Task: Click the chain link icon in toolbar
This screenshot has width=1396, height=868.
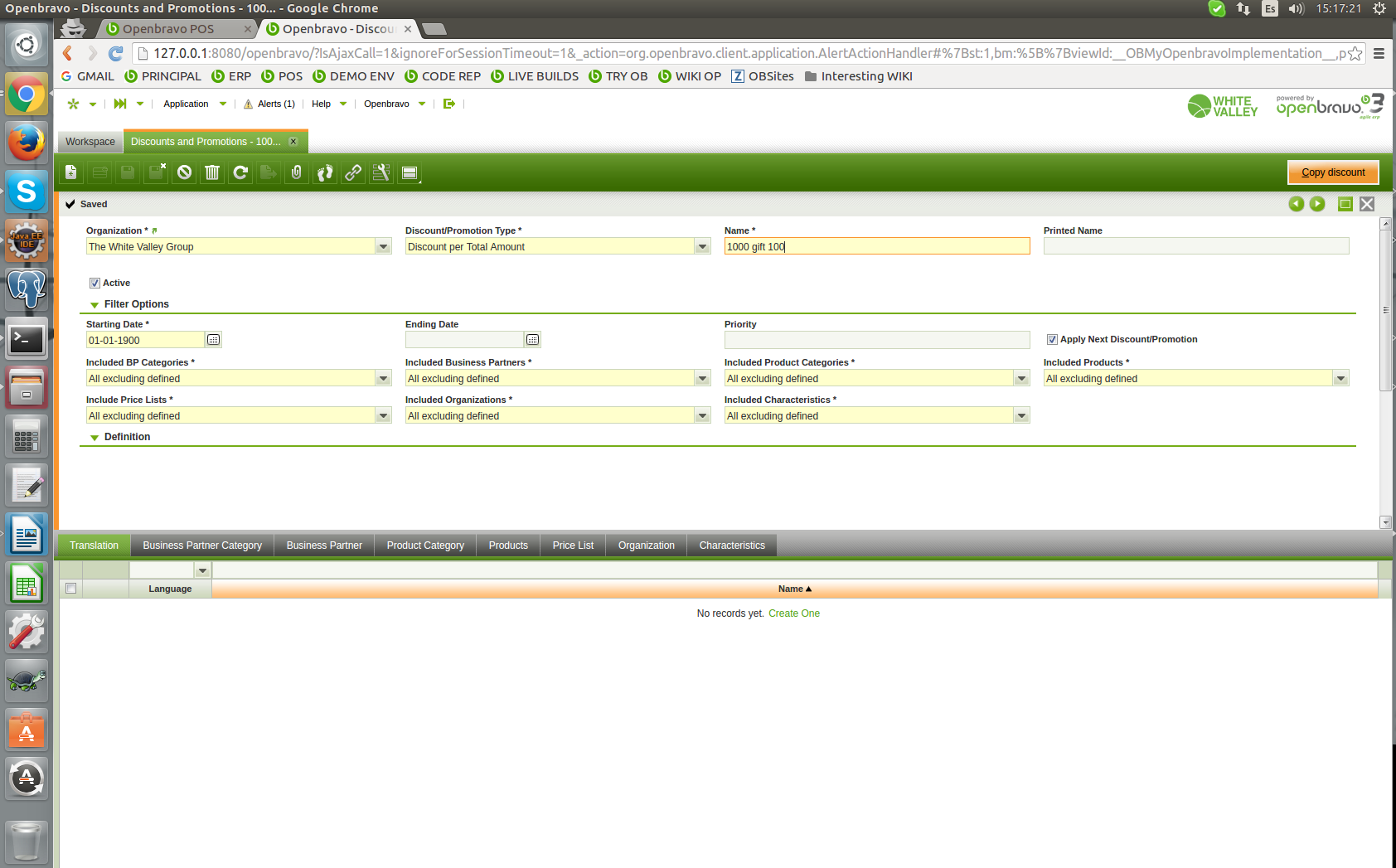Action: [x=353, y=172]
